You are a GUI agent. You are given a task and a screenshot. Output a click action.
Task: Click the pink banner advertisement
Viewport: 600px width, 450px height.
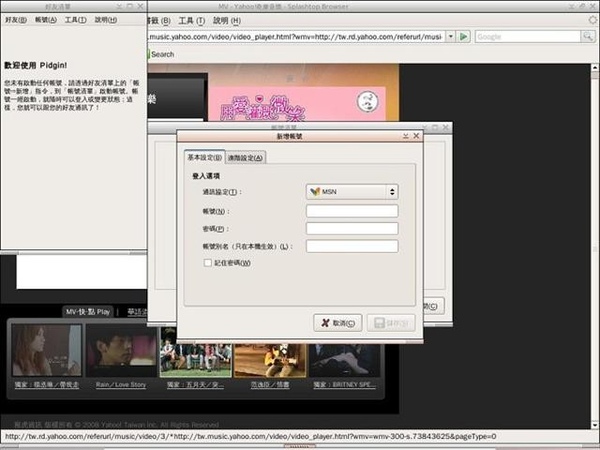point(298,103)
